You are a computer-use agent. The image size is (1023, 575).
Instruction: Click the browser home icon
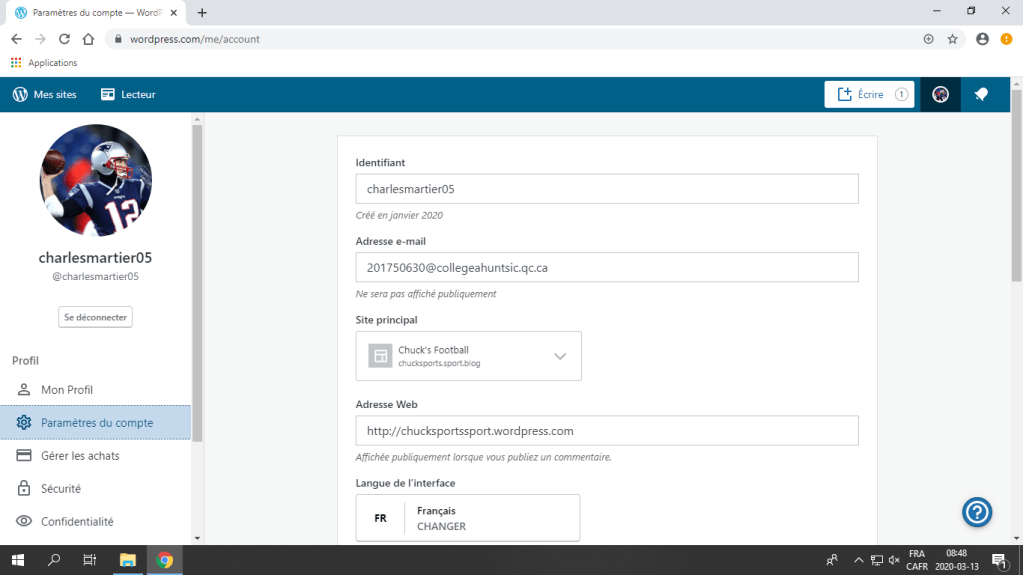[x=88, y=39]
